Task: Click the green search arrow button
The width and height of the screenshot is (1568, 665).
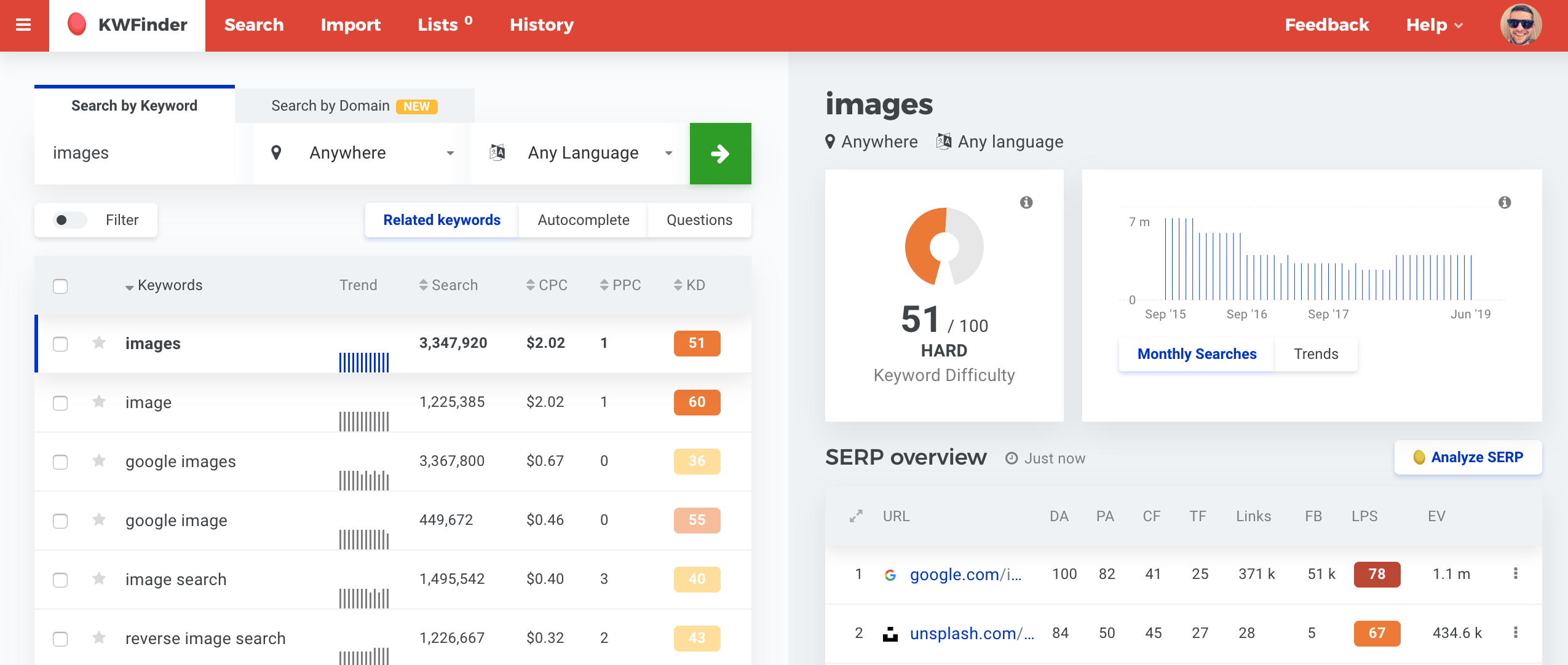Action: tap(720, 154)
